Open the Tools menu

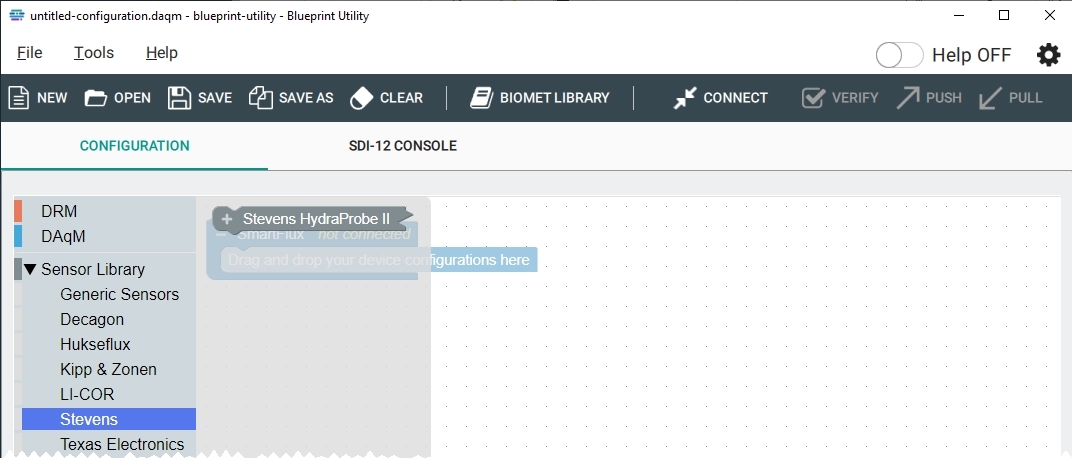point(94,53)
